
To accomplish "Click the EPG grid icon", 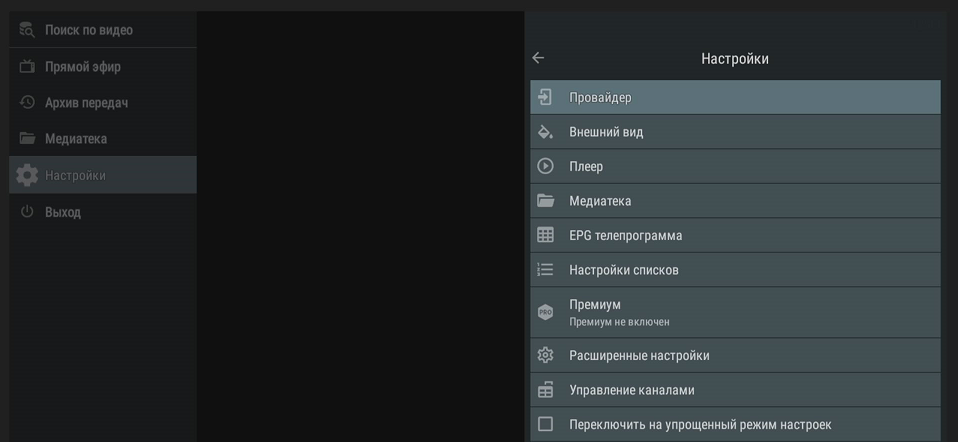I will [545, 235].
